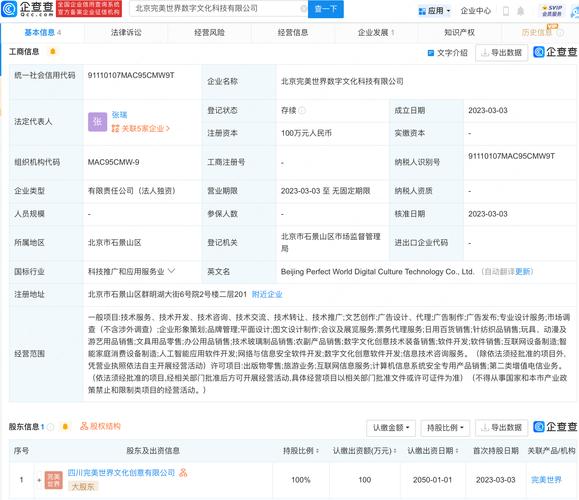Viewport: 579px width, 500px height.
Task: Switch to the 企业发展 tab
Action: point(376,32)
